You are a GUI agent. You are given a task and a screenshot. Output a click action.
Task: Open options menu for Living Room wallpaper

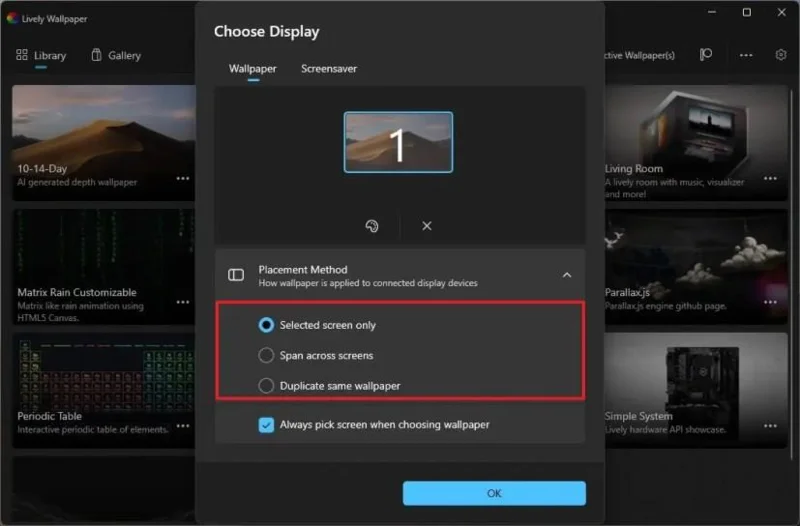(x=770, y=178)
